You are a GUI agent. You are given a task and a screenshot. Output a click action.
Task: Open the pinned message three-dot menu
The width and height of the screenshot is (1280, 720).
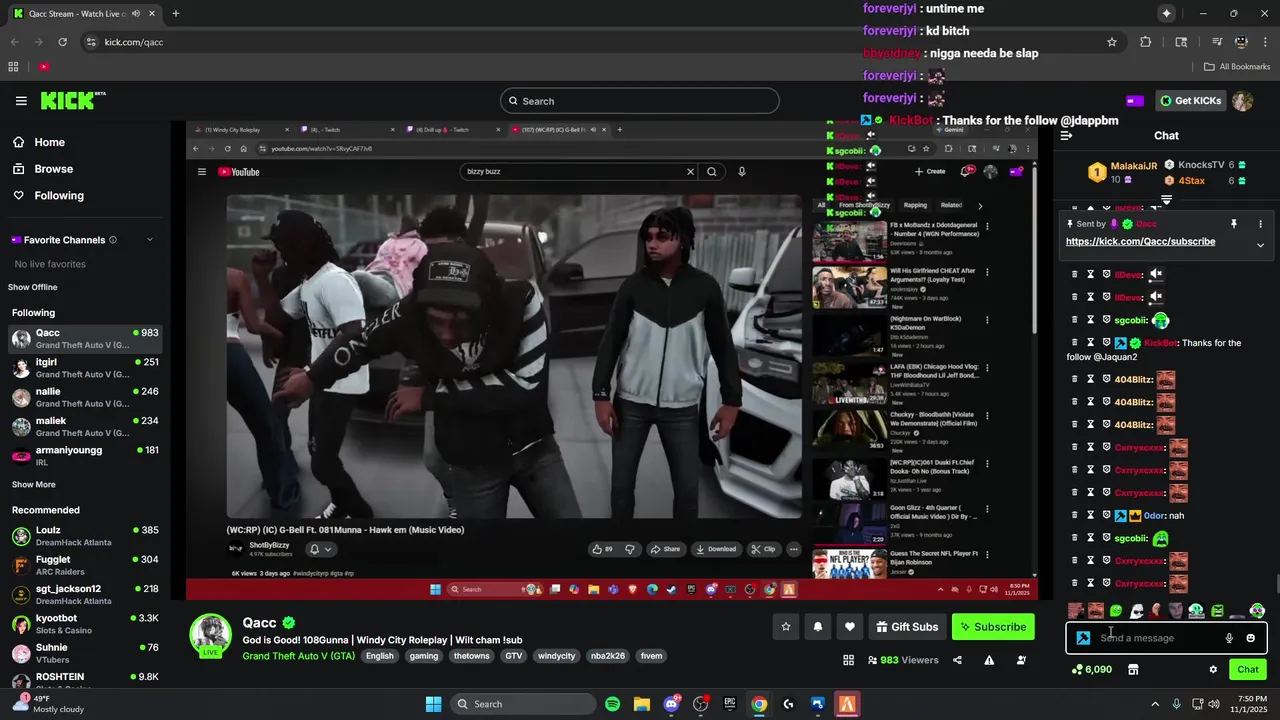point(1260,224)
